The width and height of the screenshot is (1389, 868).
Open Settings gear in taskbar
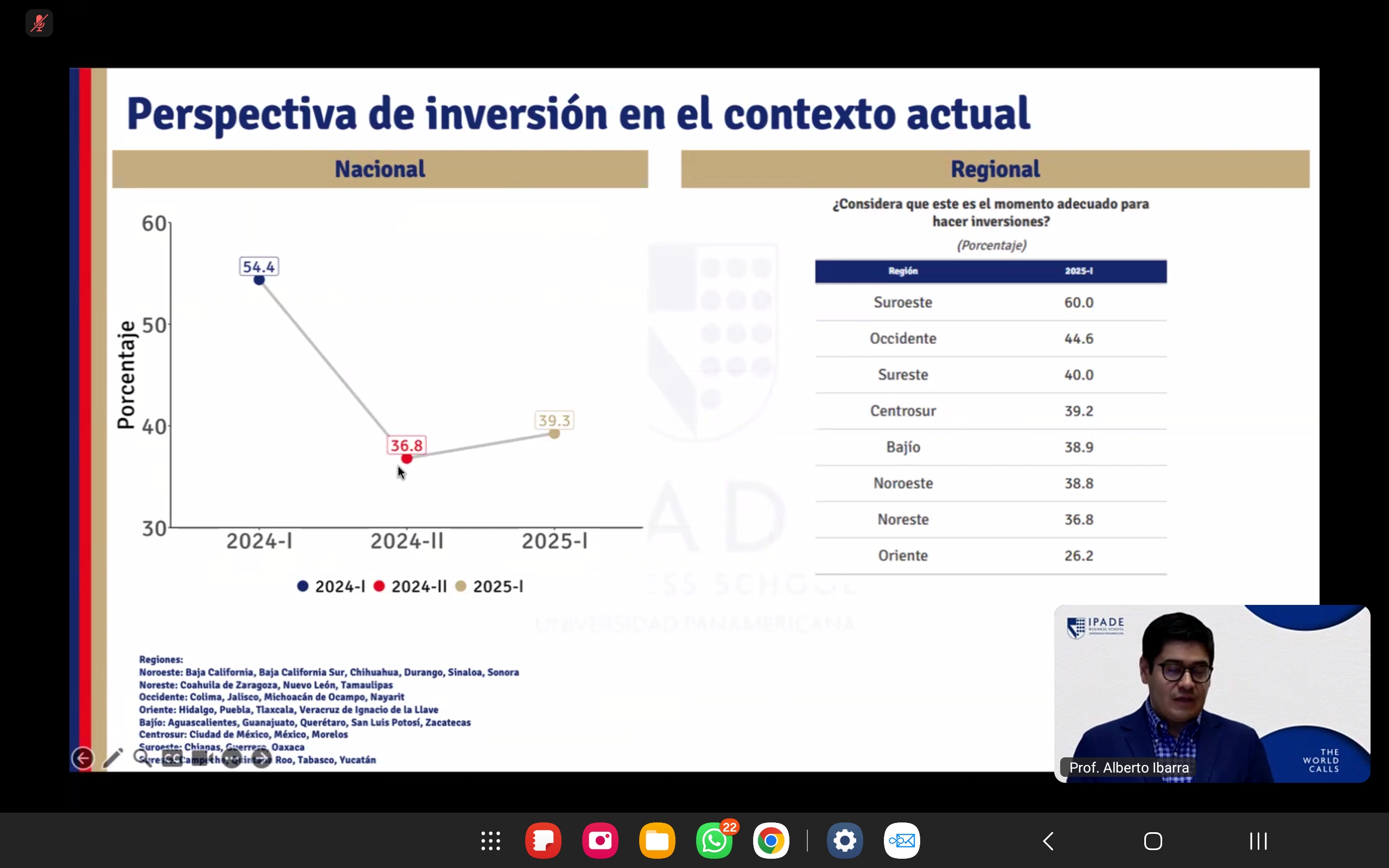pyautogui.click(x=844, y=841)
